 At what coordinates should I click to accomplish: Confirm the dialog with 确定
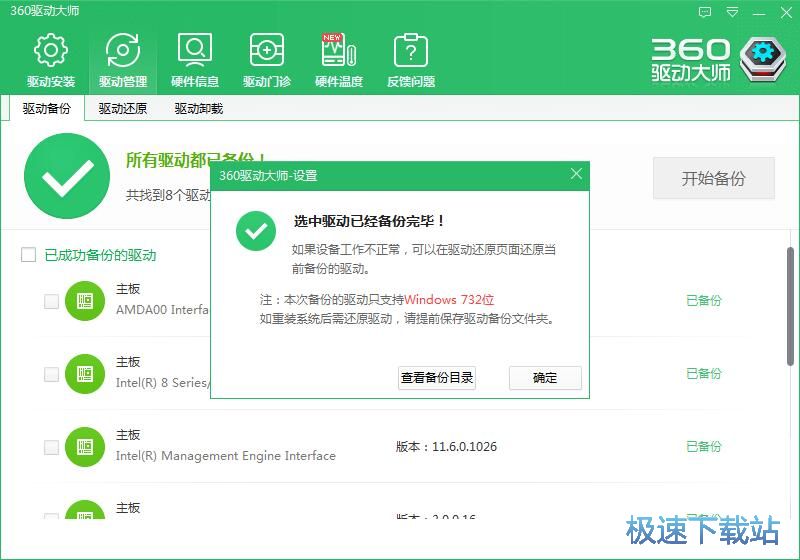pyautogui.click(x=545, y=378)
